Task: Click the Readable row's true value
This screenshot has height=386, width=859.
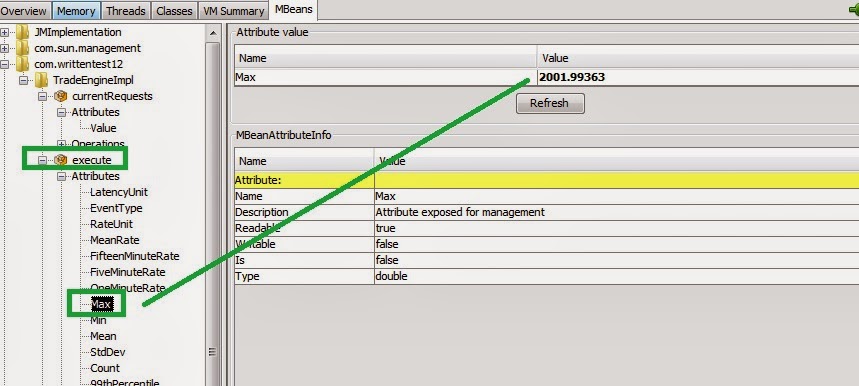Action: tap(617, 228)
